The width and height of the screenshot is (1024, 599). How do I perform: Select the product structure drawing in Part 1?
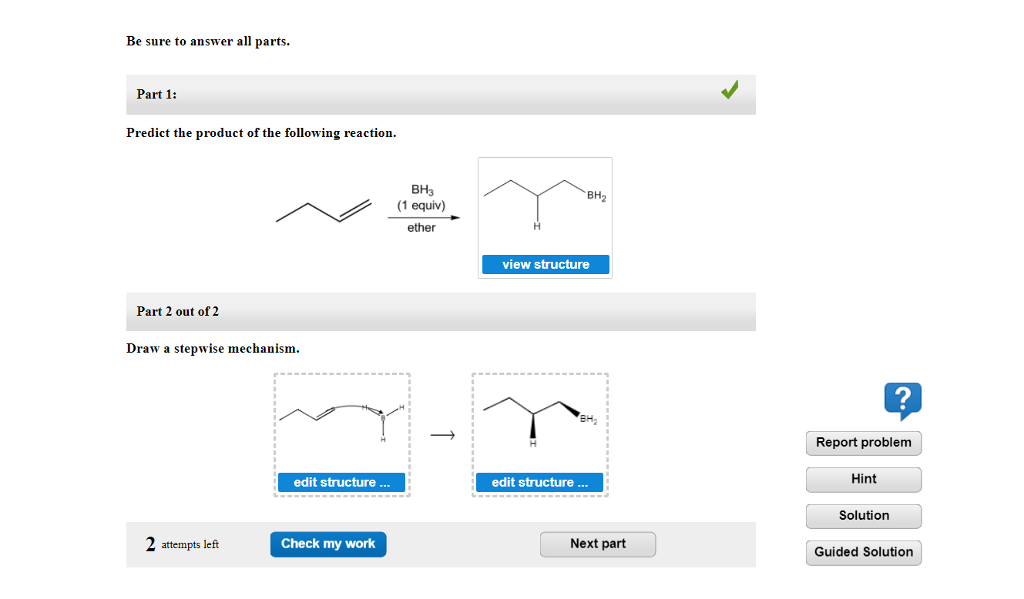544,200
